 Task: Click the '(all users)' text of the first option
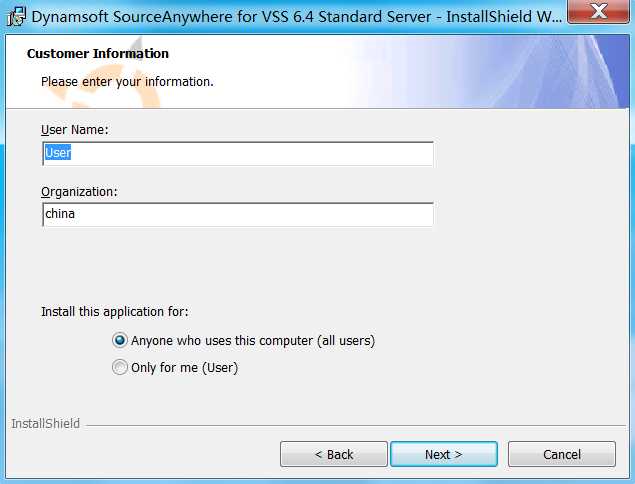click(346, 341)
